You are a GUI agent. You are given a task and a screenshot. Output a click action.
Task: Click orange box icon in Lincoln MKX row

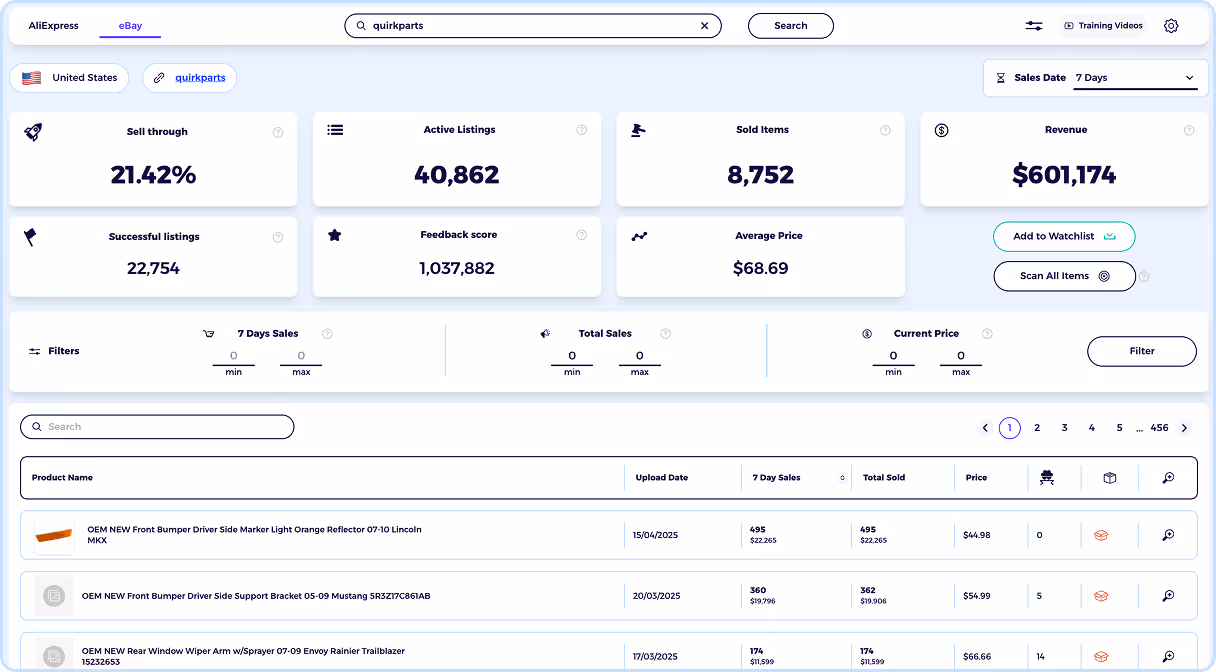(x=1101, y=535)
